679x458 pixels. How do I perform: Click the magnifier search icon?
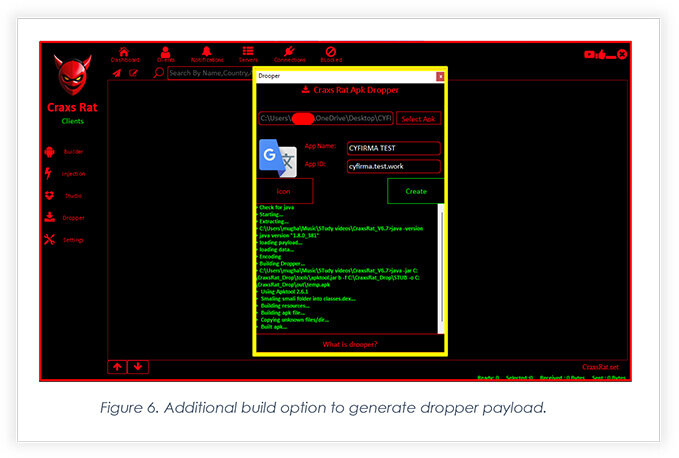(x=158, y=73)
